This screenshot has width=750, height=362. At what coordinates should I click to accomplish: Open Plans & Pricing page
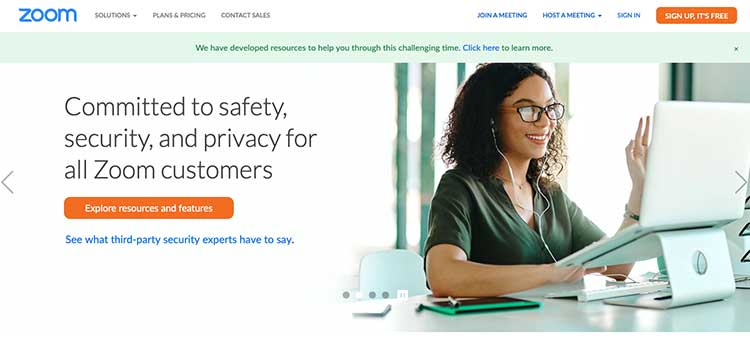(x=179, y=15)
